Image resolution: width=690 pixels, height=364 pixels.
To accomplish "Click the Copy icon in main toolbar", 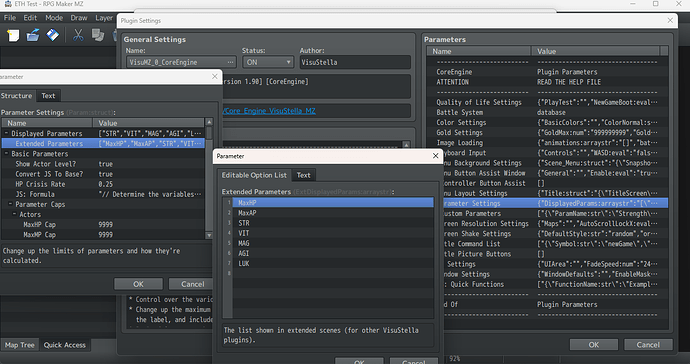I will 98,35.
